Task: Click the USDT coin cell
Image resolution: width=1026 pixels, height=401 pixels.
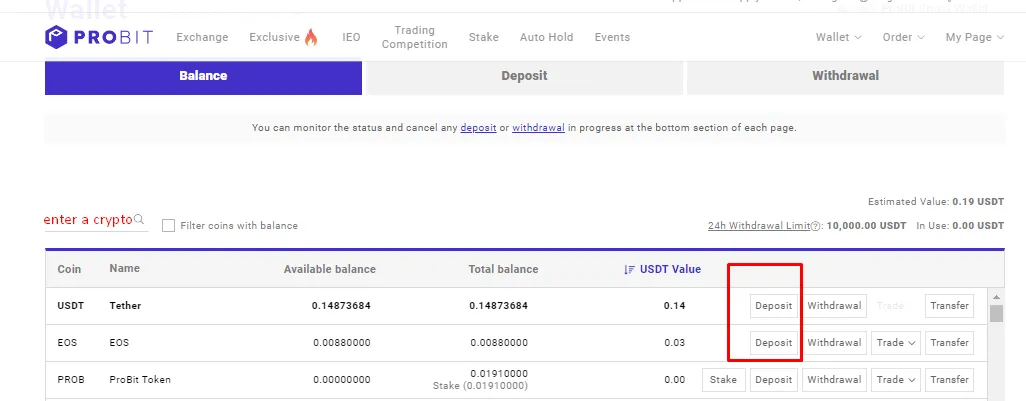Action: (x=71, y=305)
